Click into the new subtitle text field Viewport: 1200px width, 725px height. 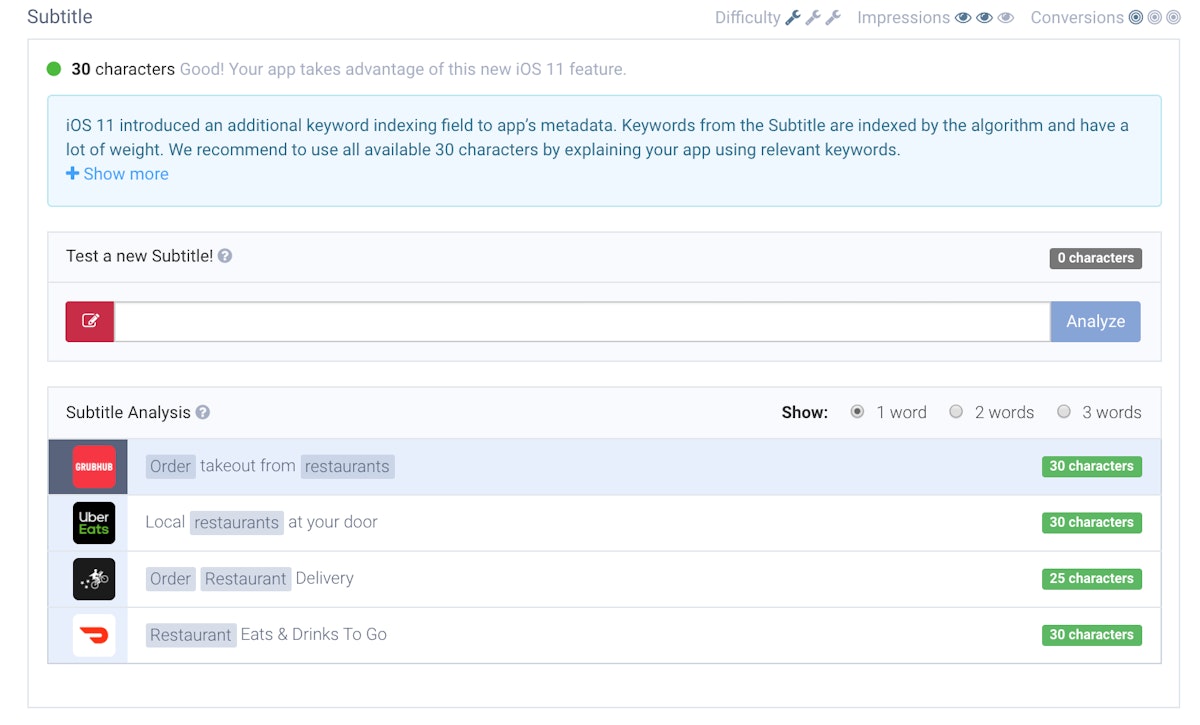tap(582, 322)
